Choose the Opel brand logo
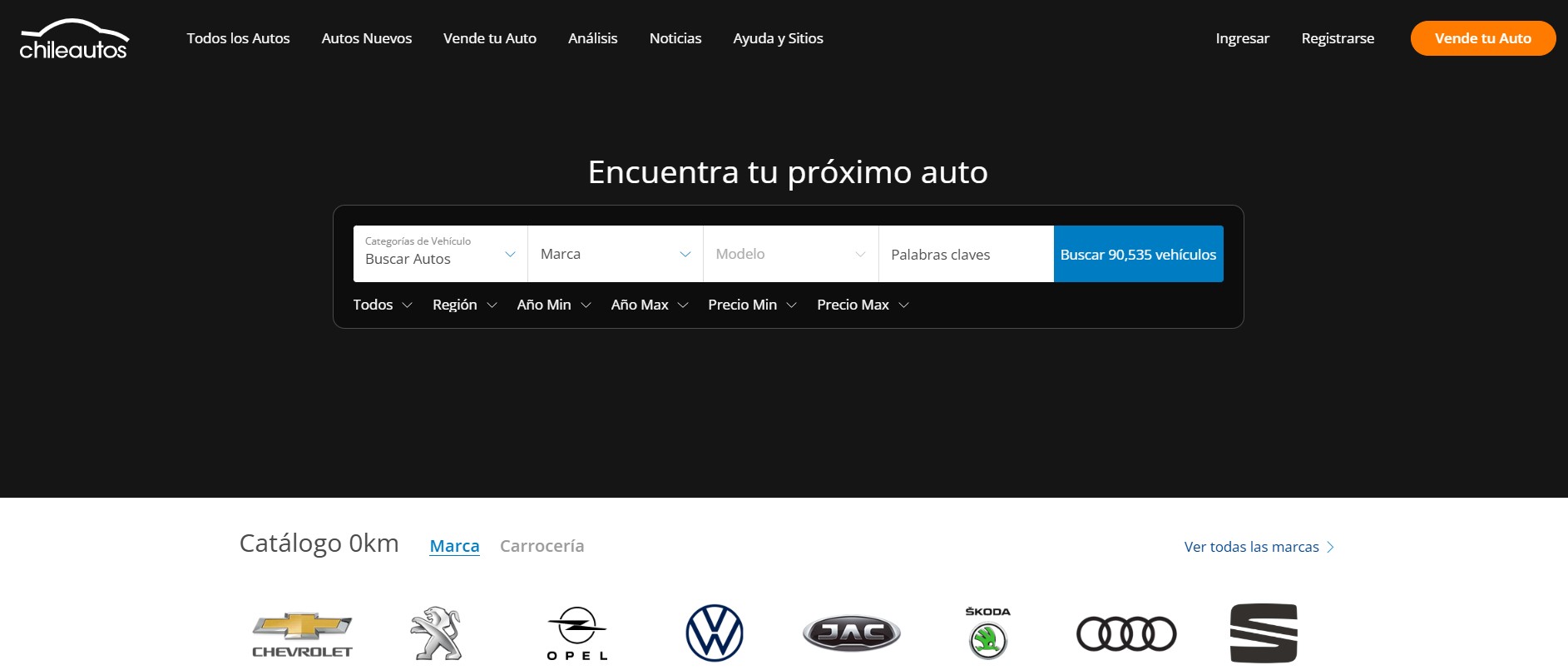The height and width of the screenshot is (670, 1568). [x=576, y=633]
